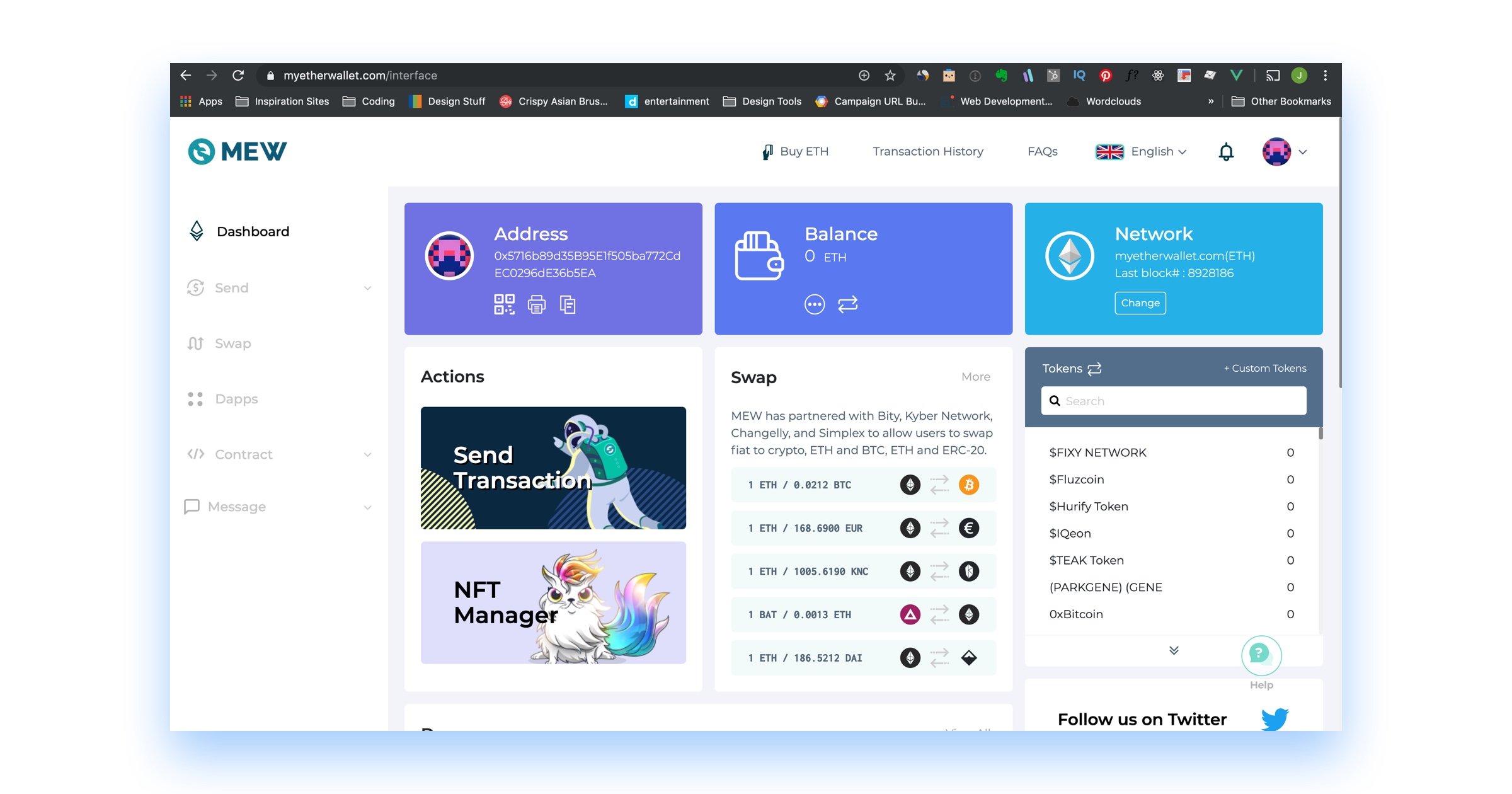Image resolution: width=1512 pixels, height=794 pixels.
Task: Open the Pinterest extension
Action: (1105, 76)
